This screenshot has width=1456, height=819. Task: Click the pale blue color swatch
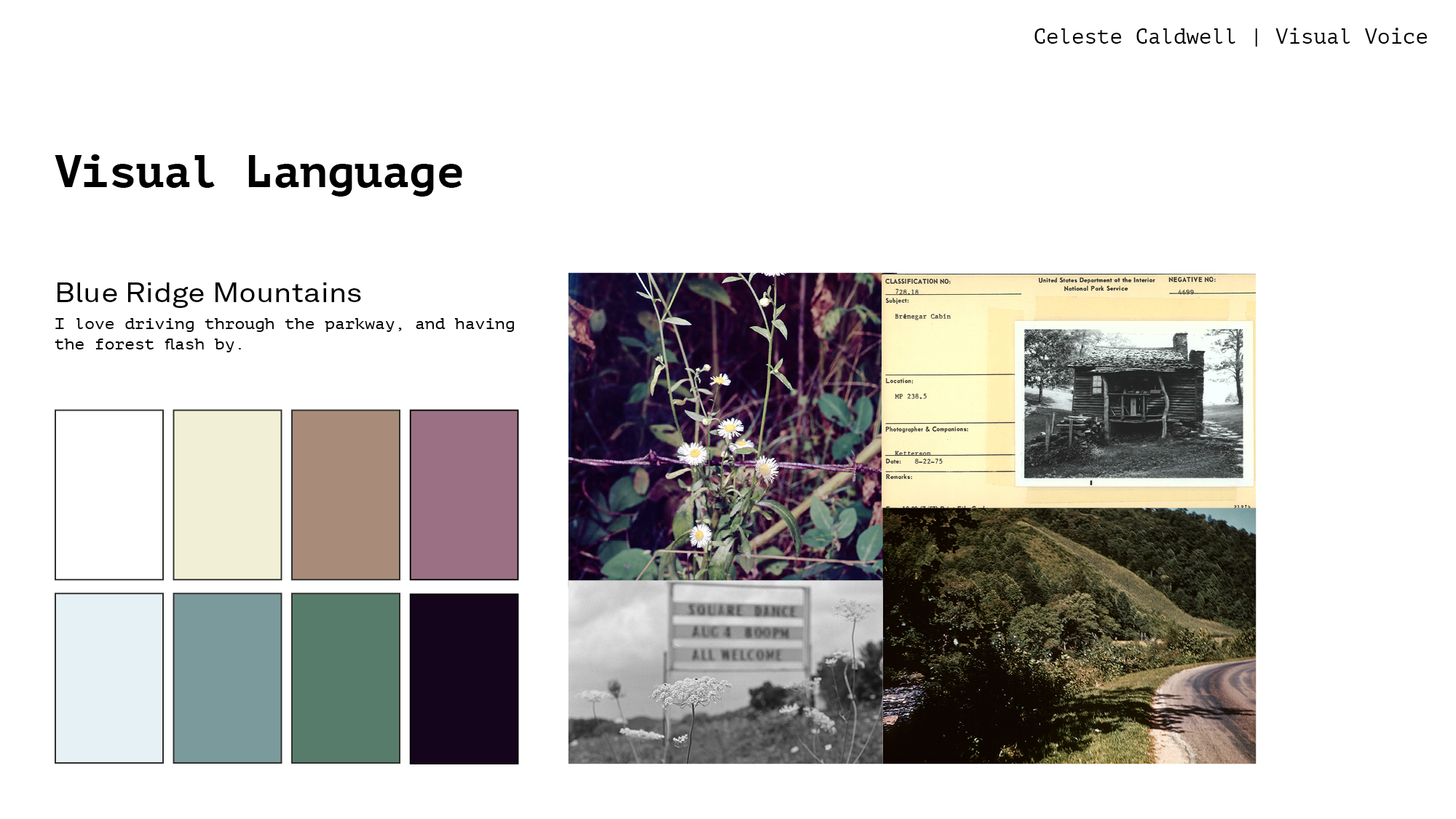tap(109, 678)
